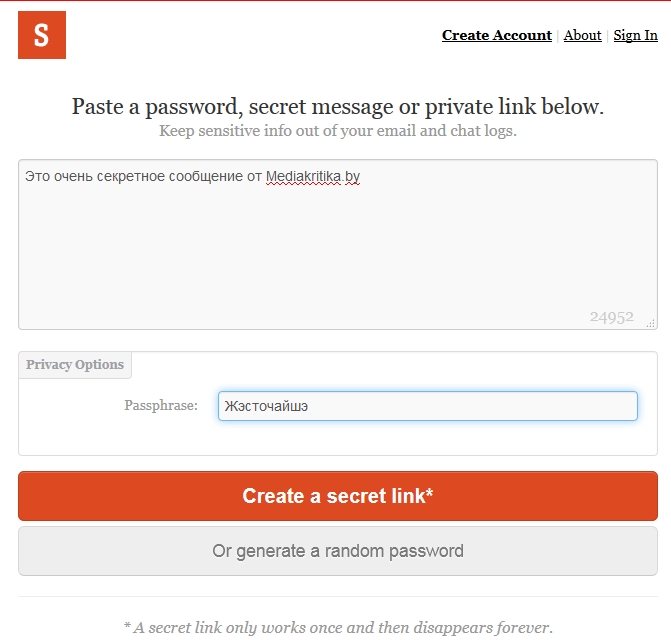Image resolution: width=671 pixels, height=640 pixels.
Task: Click the 24952 remaining characters counter
Action: pos(612,317)
